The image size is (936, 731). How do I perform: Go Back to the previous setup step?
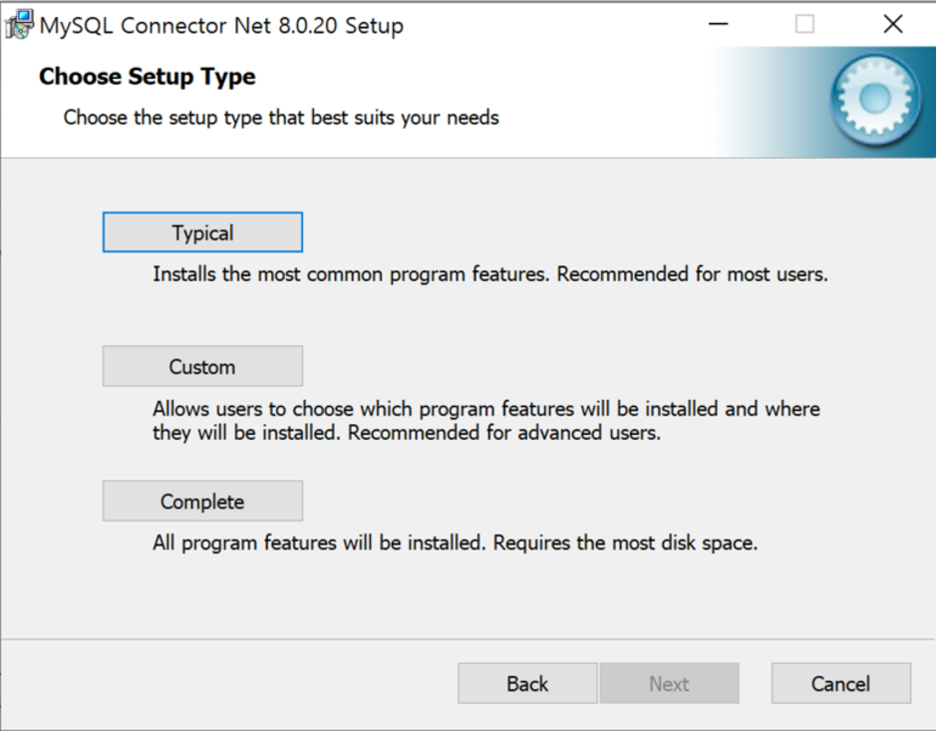point(527,683)
